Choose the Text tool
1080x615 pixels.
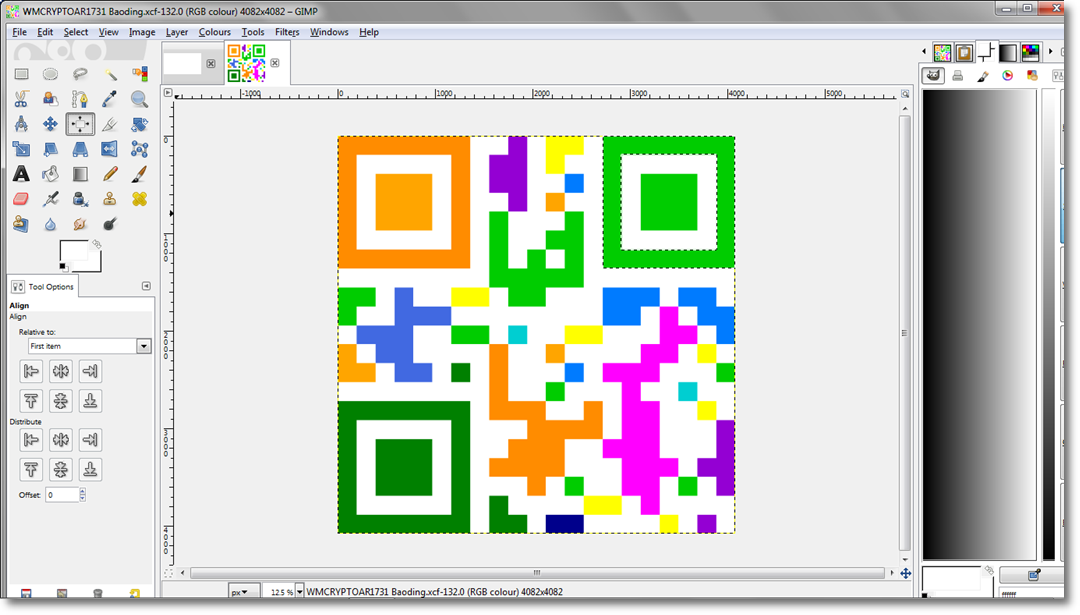[x=21, y=174]
